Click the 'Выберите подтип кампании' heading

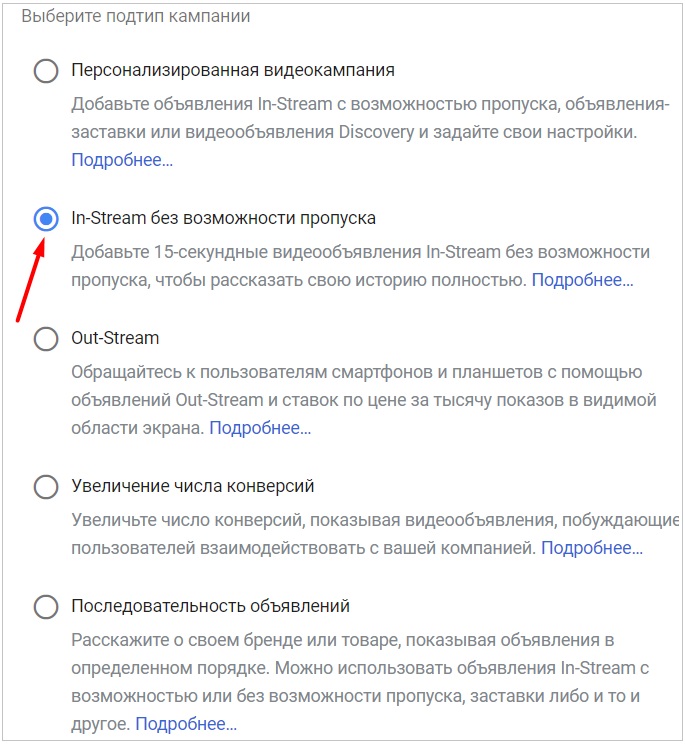136,16
